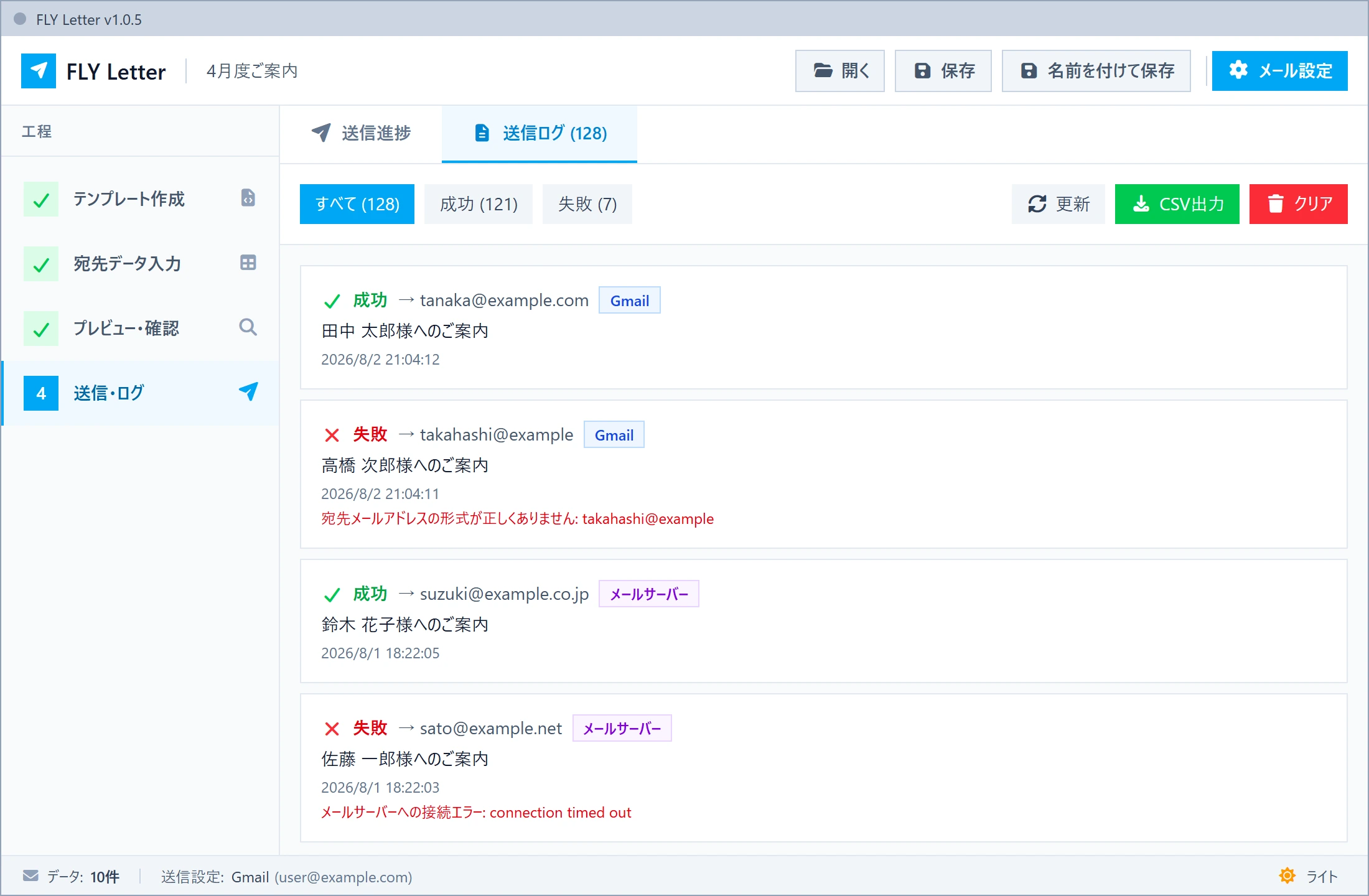The image size is (1369, 896).
Task: Click success checkmark for tanaka@example.com
Action: pos(332,301)
